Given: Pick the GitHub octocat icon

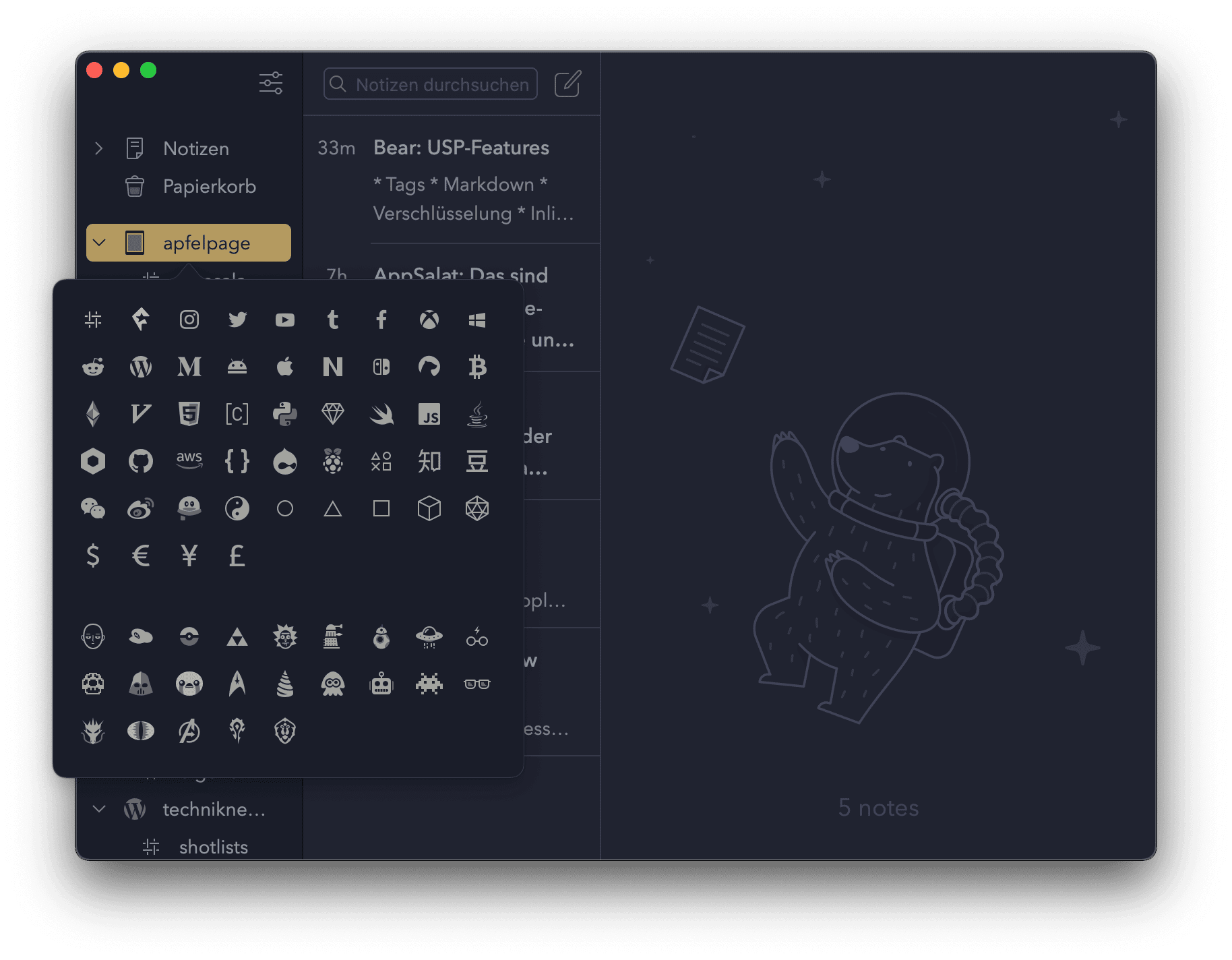Looking at the screenshot, I should (141, 461).
